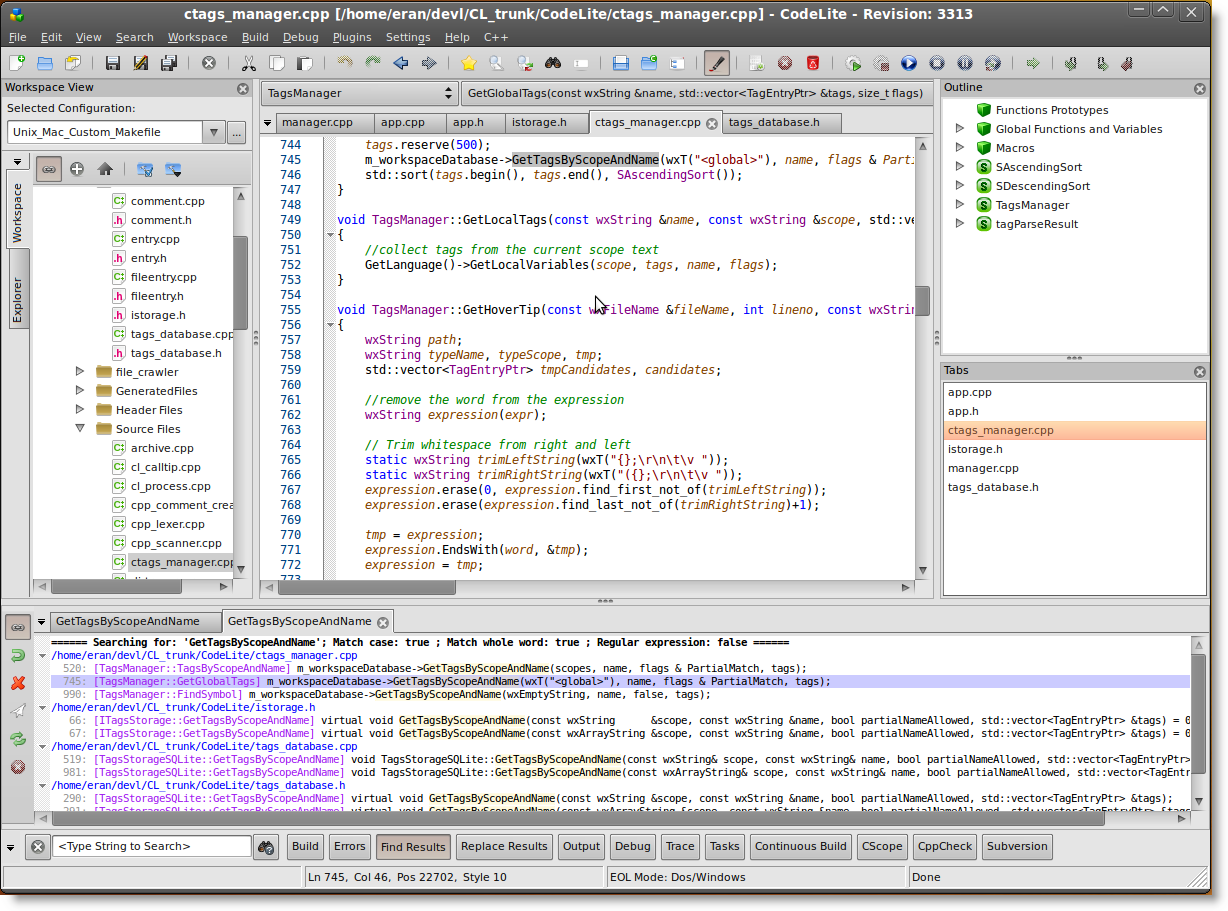
Task: Open the Replace Results pane
Action: tap(504, 846)
